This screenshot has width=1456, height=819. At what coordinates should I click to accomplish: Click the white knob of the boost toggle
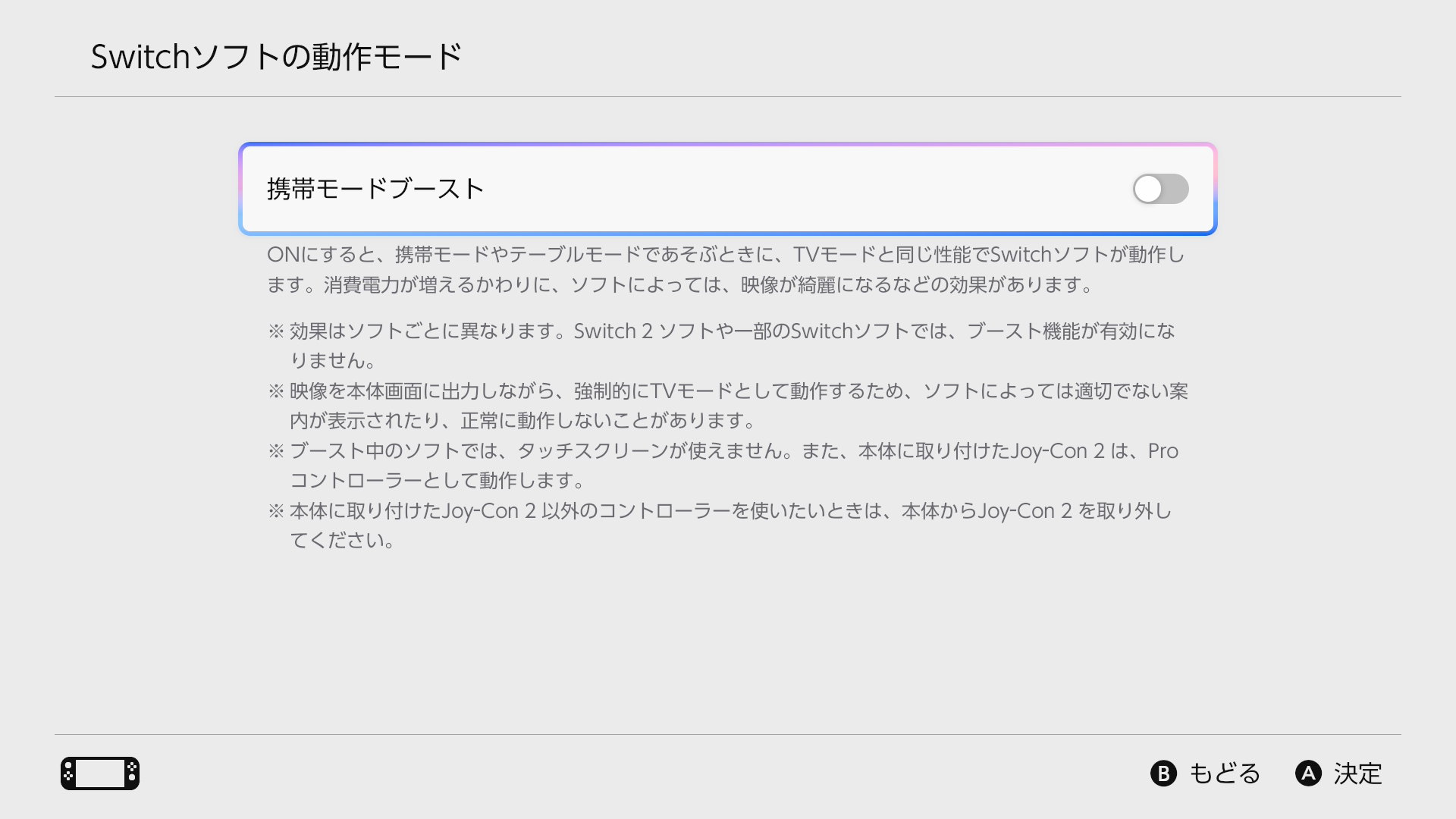[x=1148, y=189]
